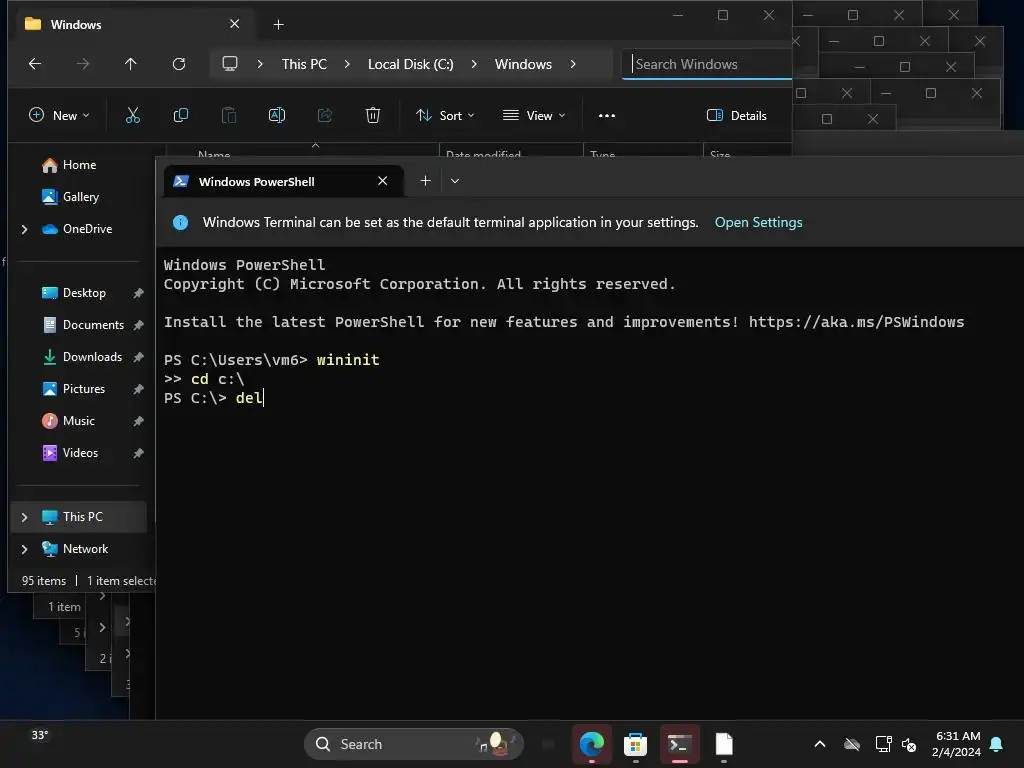Click the Open Settings link in Terminal
Screen dimensions: 1024x768
758,222
